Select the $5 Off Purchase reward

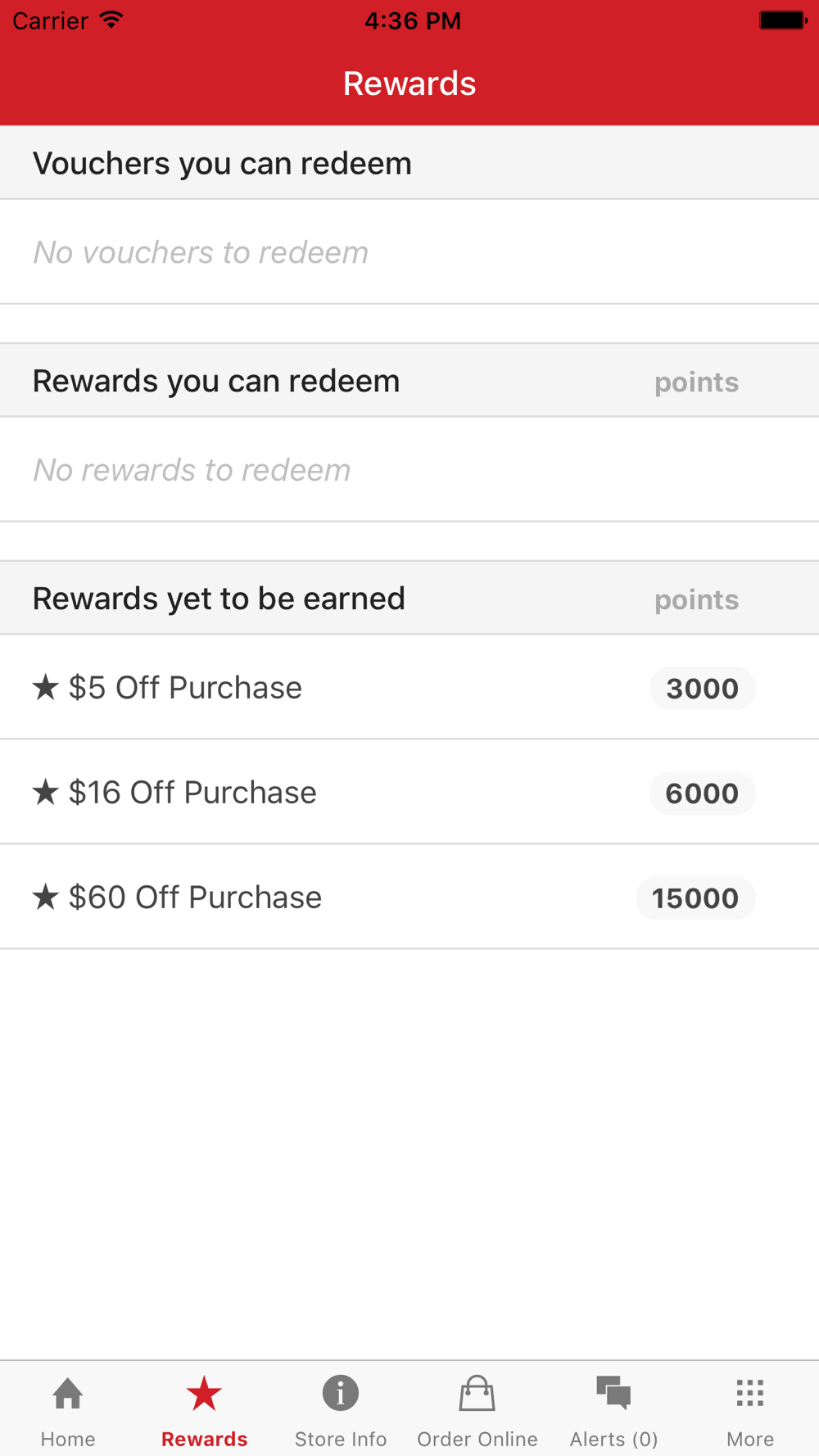point(185,688)
